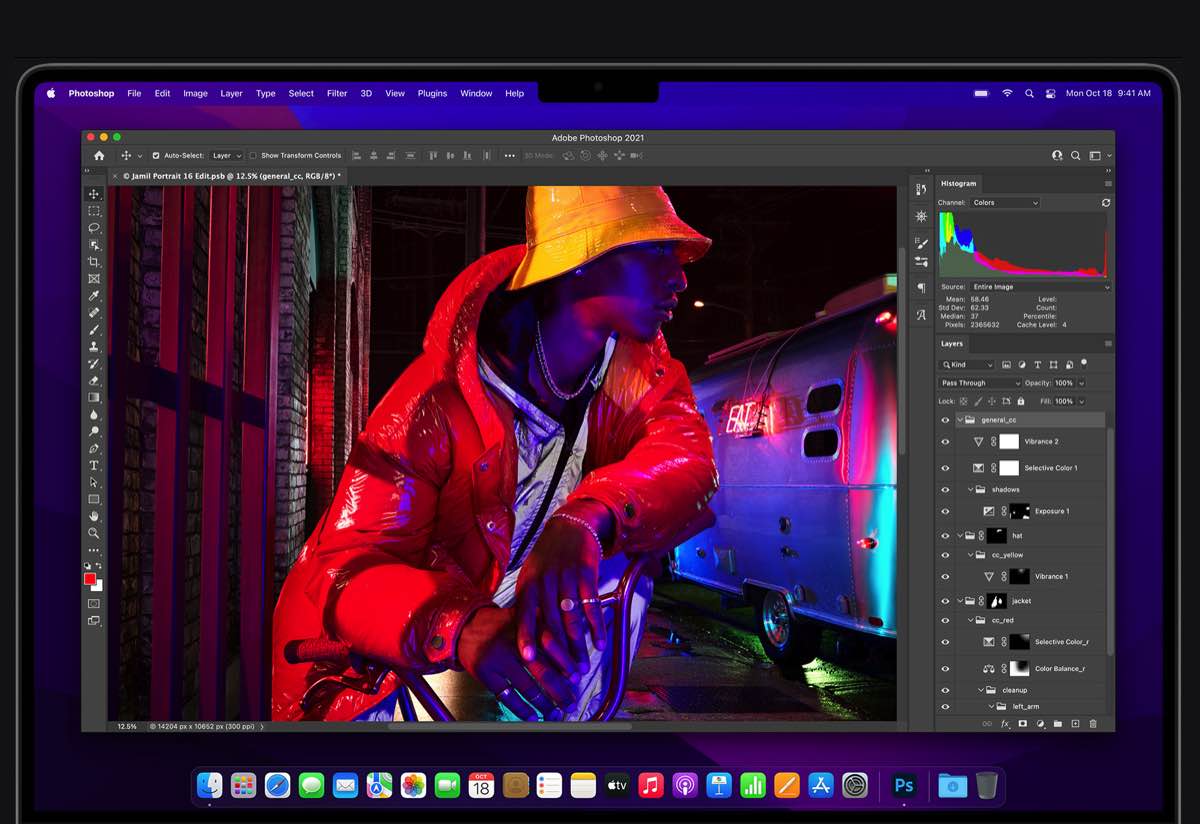Image resolution: width=1200 pixels, height=824 pixels.
Task: Create a new group with folder icon
Action: [x=1057, y=723]
